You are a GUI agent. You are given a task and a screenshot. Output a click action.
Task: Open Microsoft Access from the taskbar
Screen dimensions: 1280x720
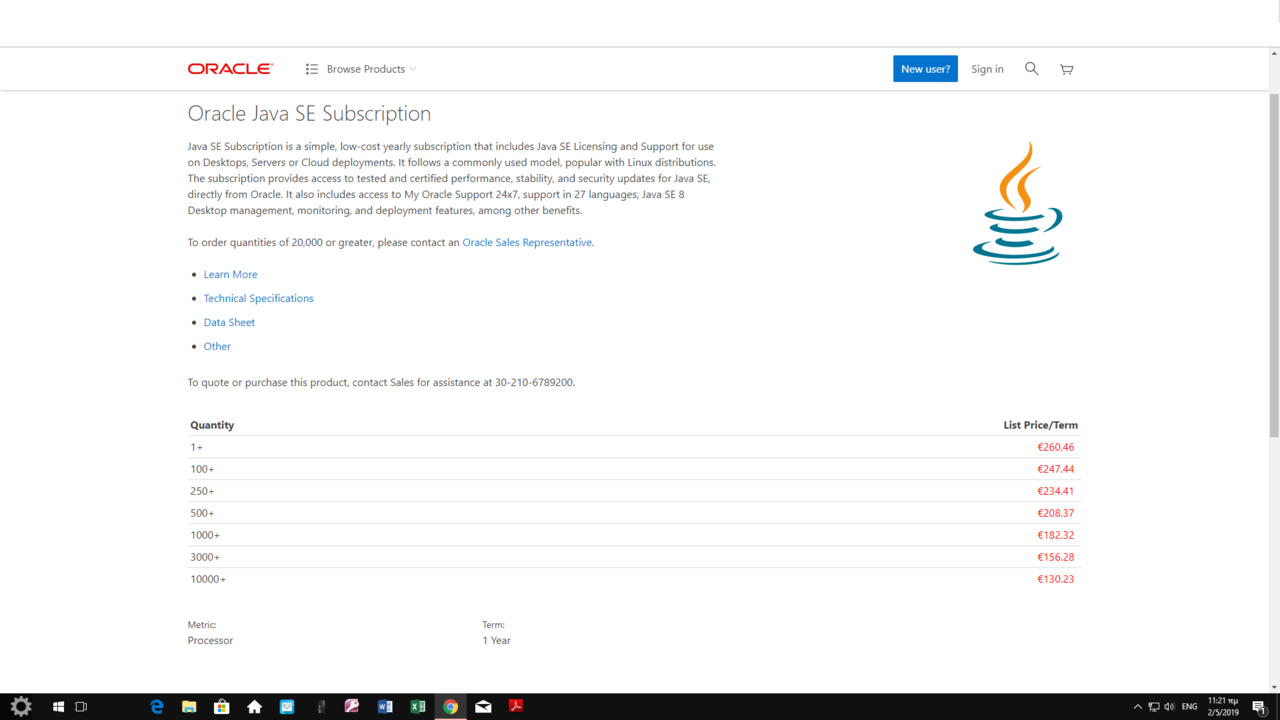pos(352,706)
